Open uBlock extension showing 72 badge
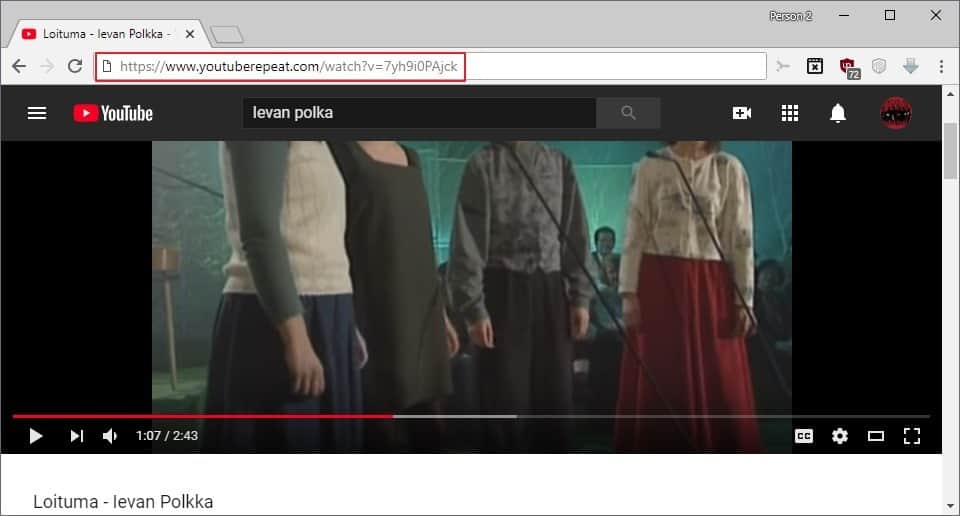The width and height of the screenshot is (960, 516). pos(849,67)
